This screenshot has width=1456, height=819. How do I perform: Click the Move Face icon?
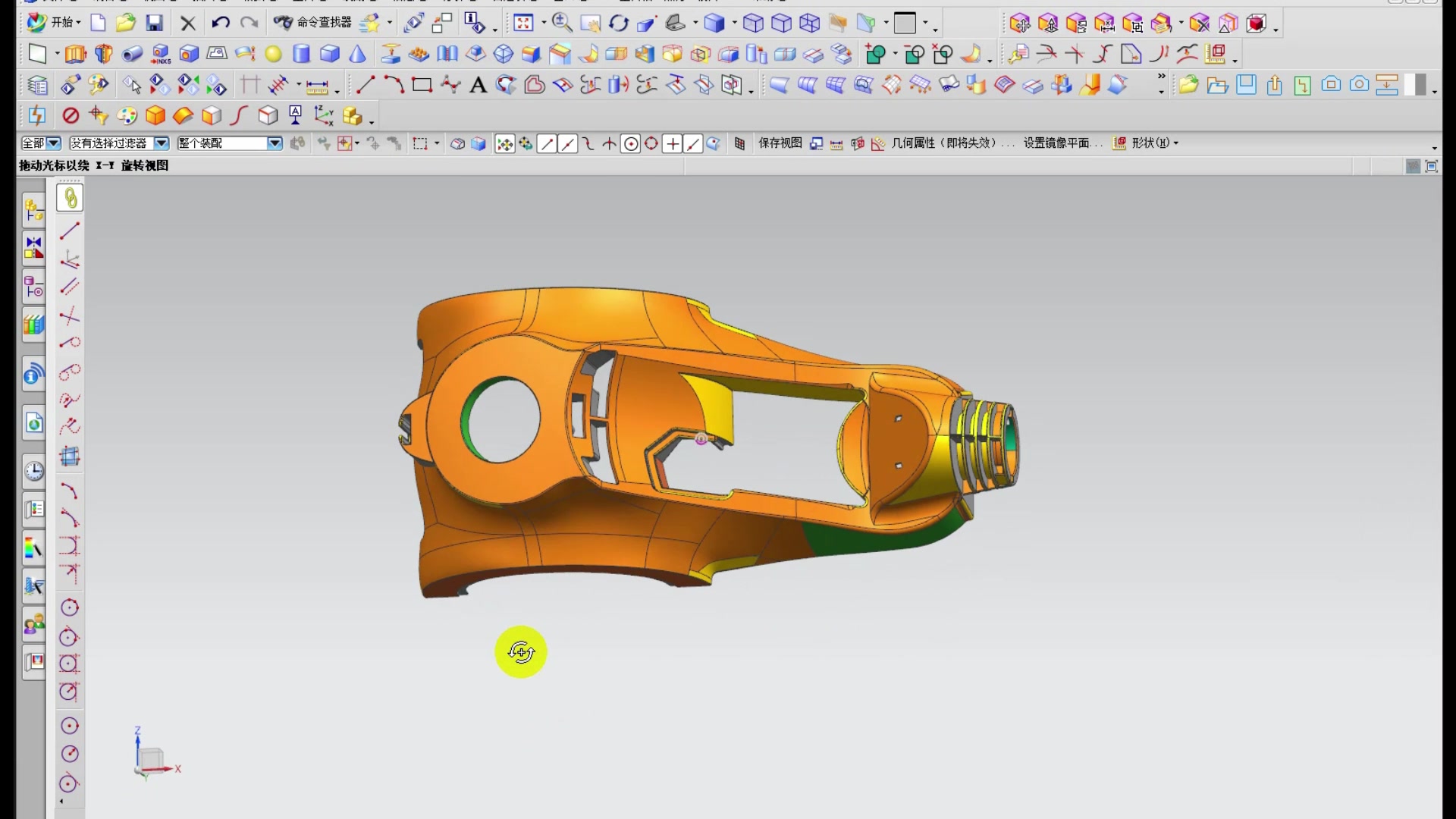(1019, 24)
